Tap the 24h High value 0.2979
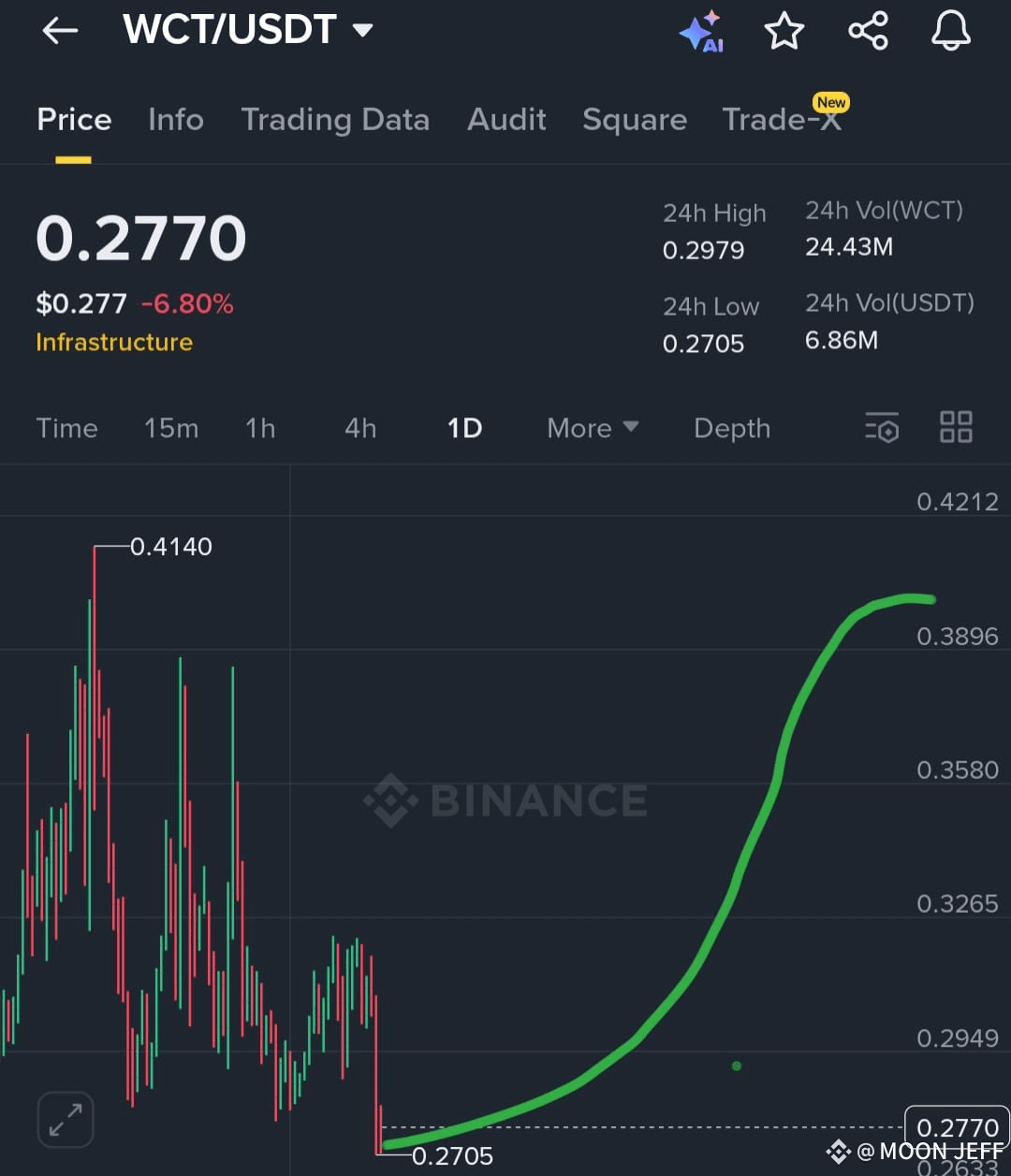The image size is (1011, 1176). point(704,251)
